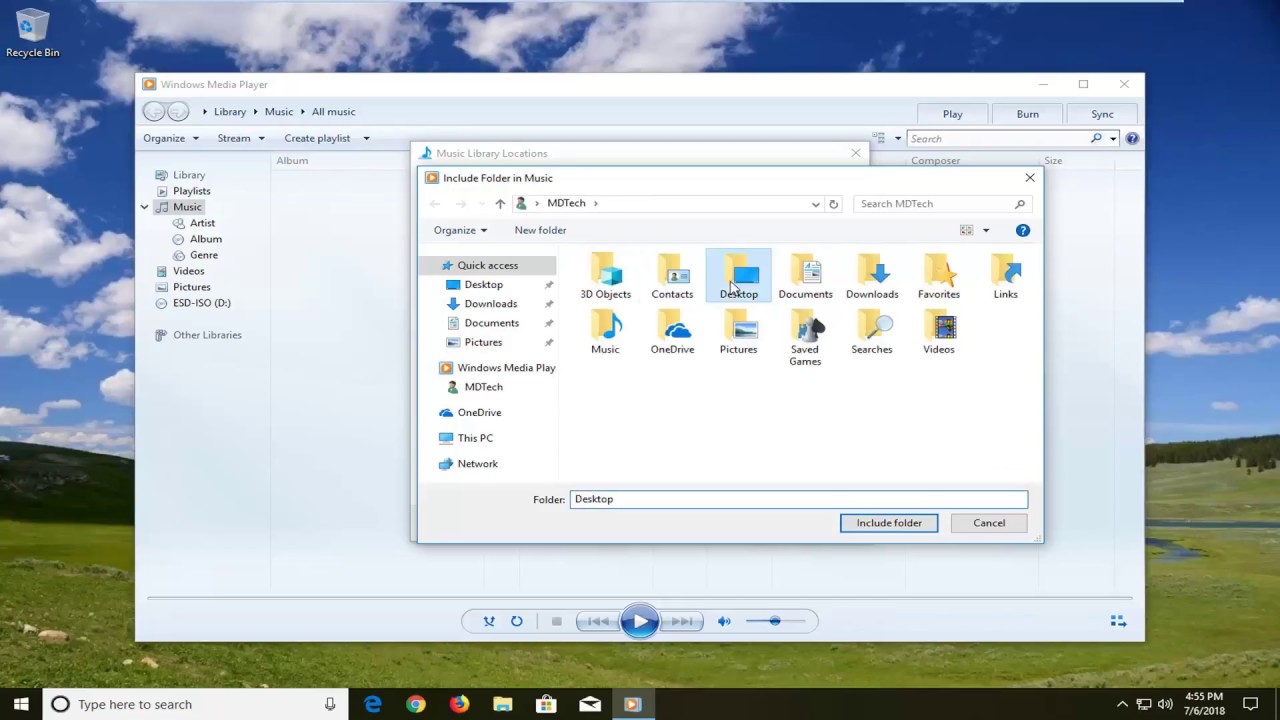
Task: Switch to the Sync tab
Action: [1102, 114]
